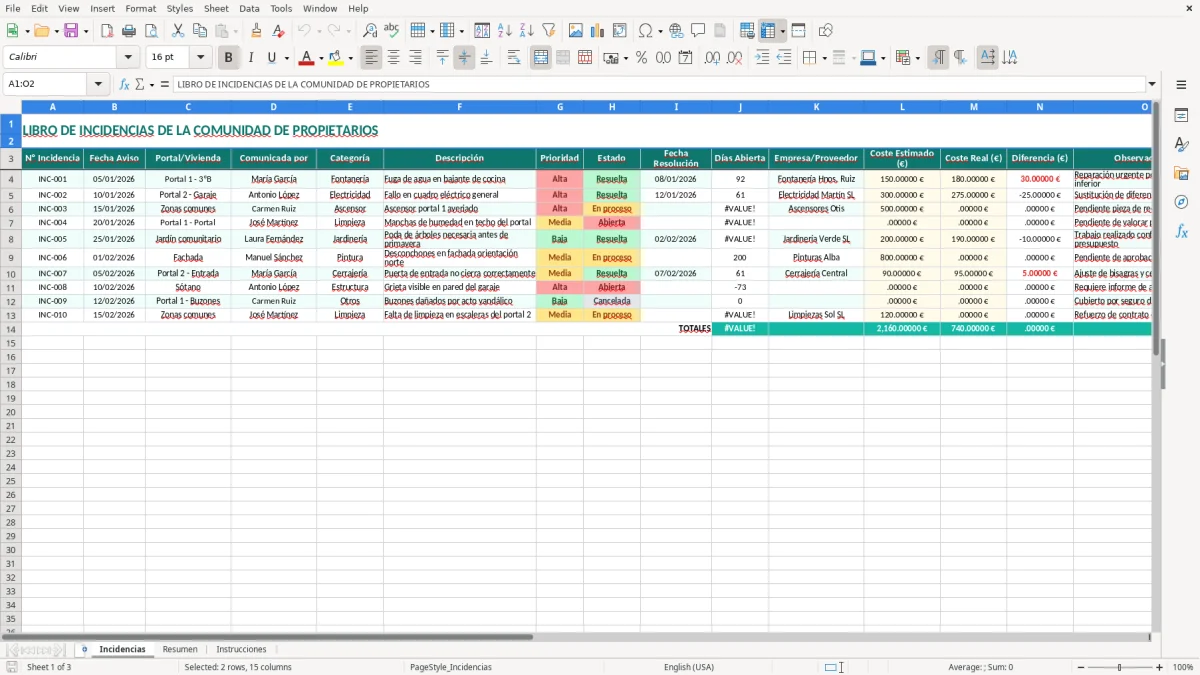
Task: Cut the selection with scissors icon
Action: pos(178,31)
